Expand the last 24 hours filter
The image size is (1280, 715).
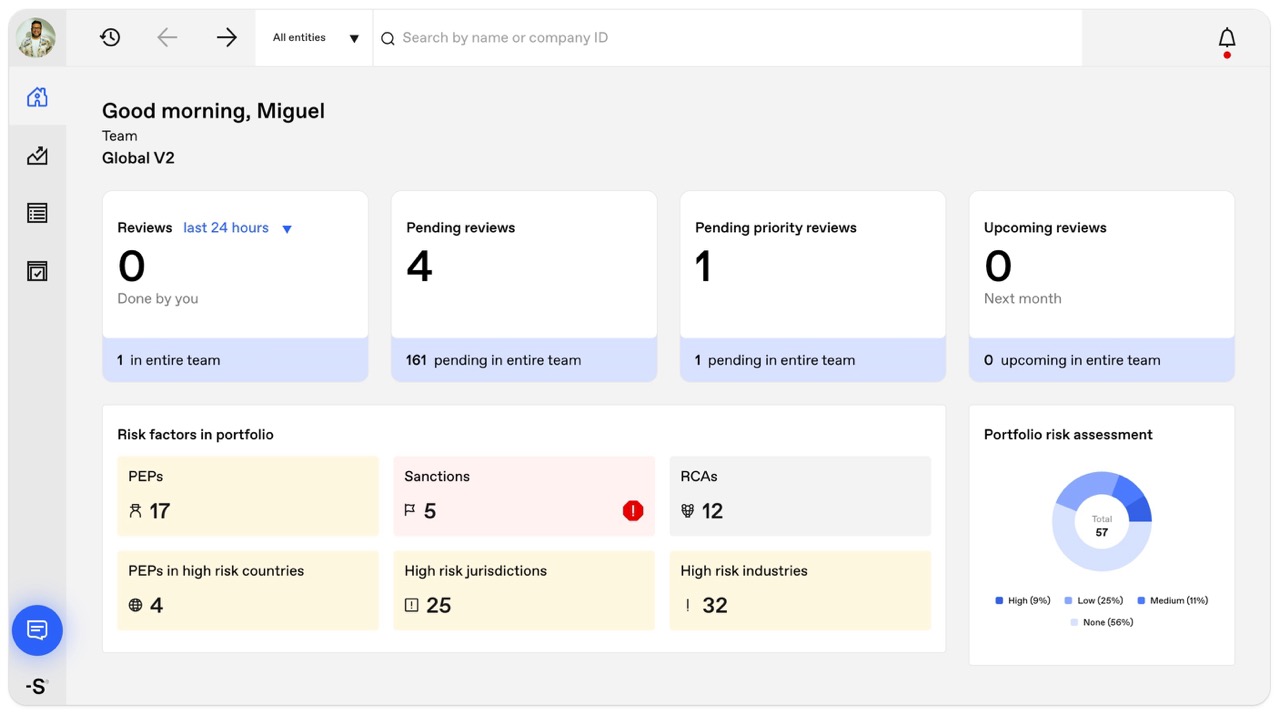pyautogui.click(x=226, y=227)
